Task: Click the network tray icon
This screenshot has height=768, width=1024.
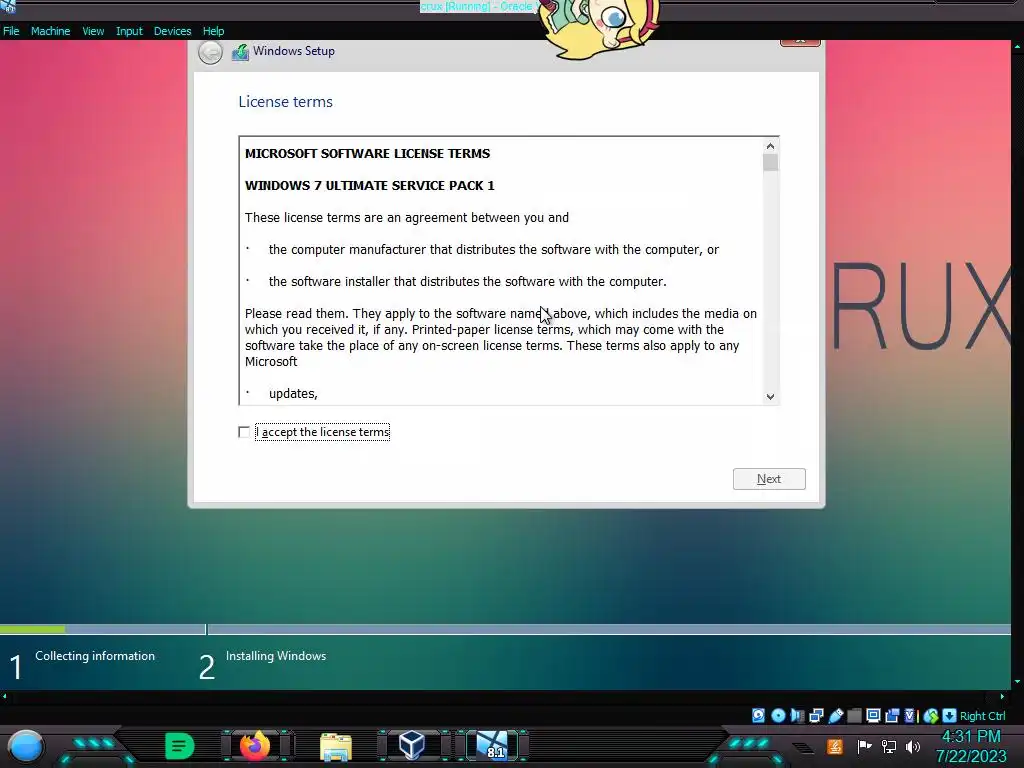Action: (889, 746)
